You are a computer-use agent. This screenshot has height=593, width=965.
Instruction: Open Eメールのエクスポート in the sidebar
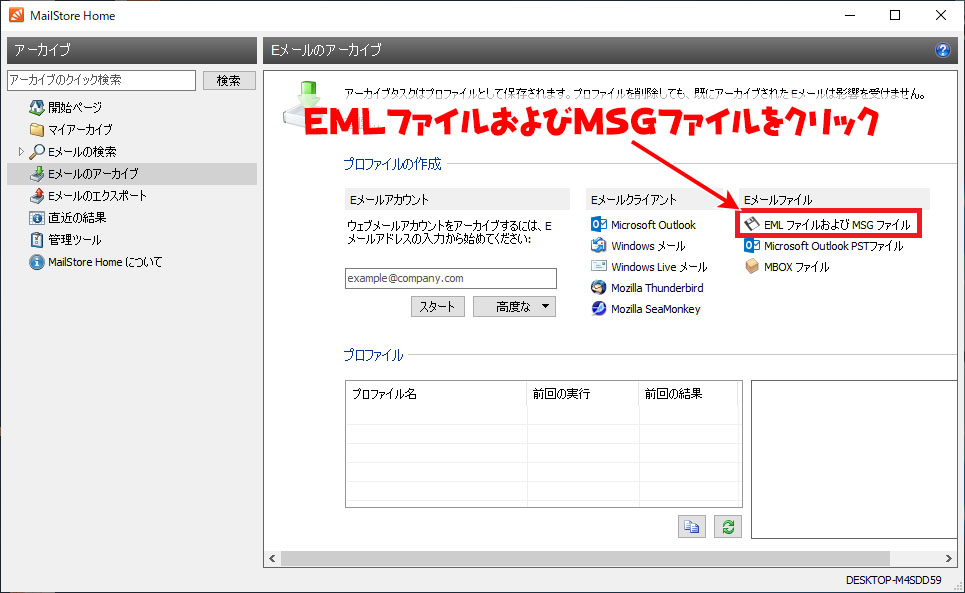pyautogui.click(x=97, y=196)
